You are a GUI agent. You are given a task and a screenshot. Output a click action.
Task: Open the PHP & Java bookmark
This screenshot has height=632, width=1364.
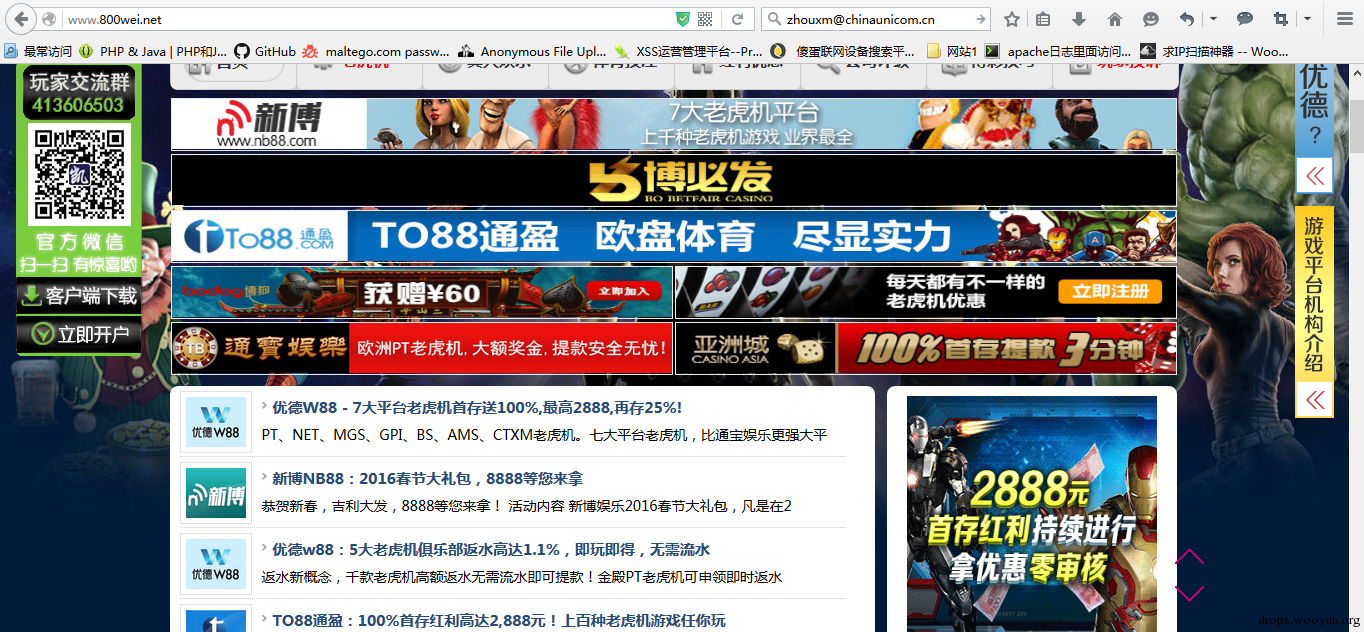click(153, 51)
